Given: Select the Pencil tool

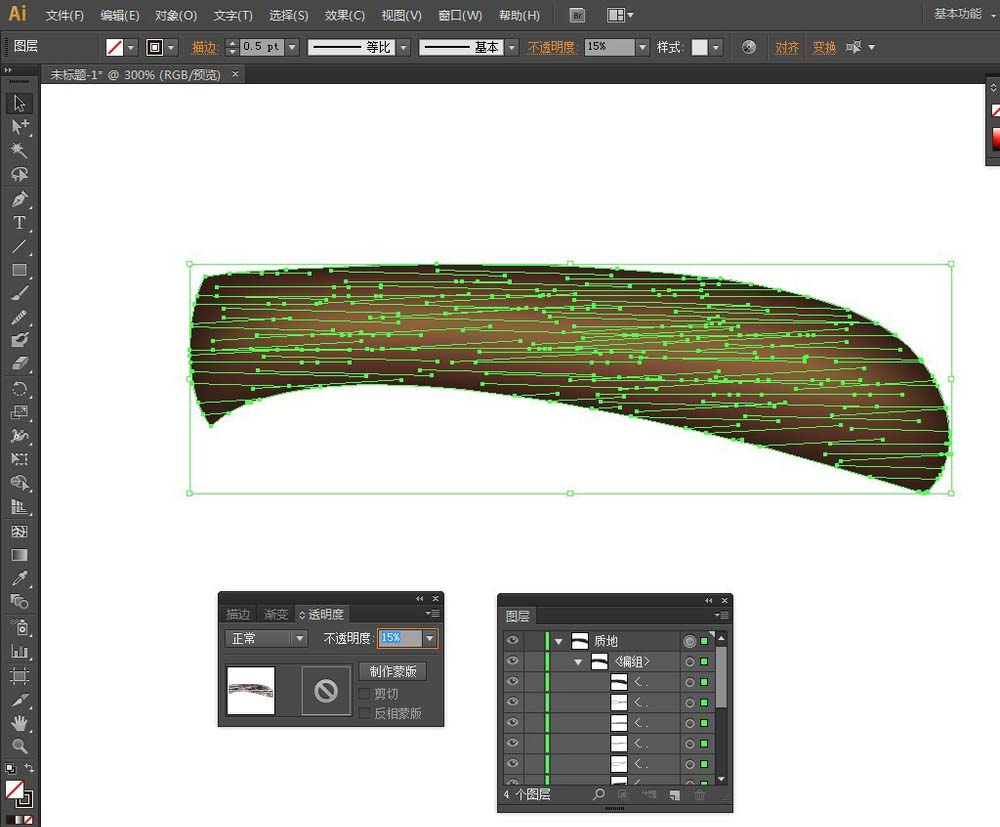Looking at the screenshot, I should pos(19,317).
